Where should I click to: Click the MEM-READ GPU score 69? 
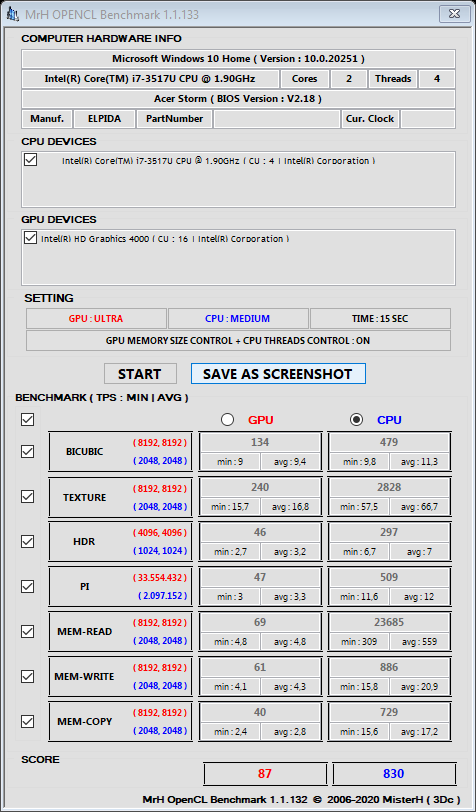click(x=260, y=622)
